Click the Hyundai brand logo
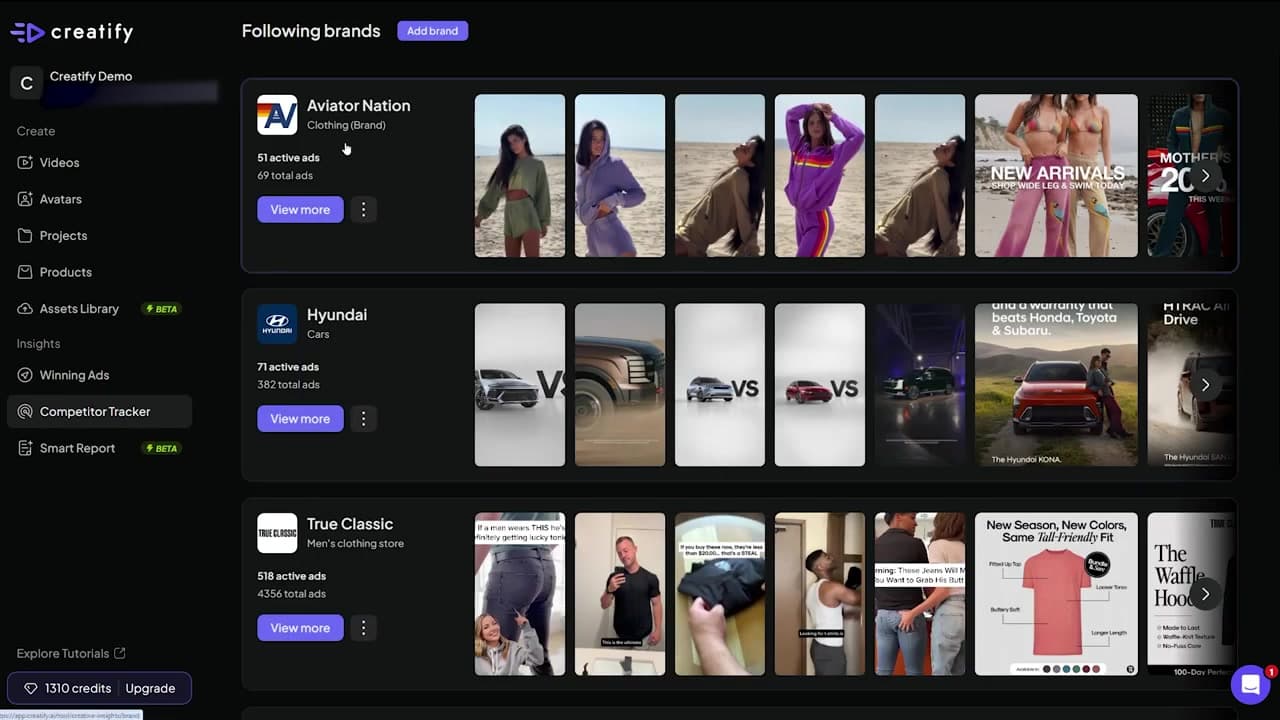 pyautogui.click(x=277, y=324)
